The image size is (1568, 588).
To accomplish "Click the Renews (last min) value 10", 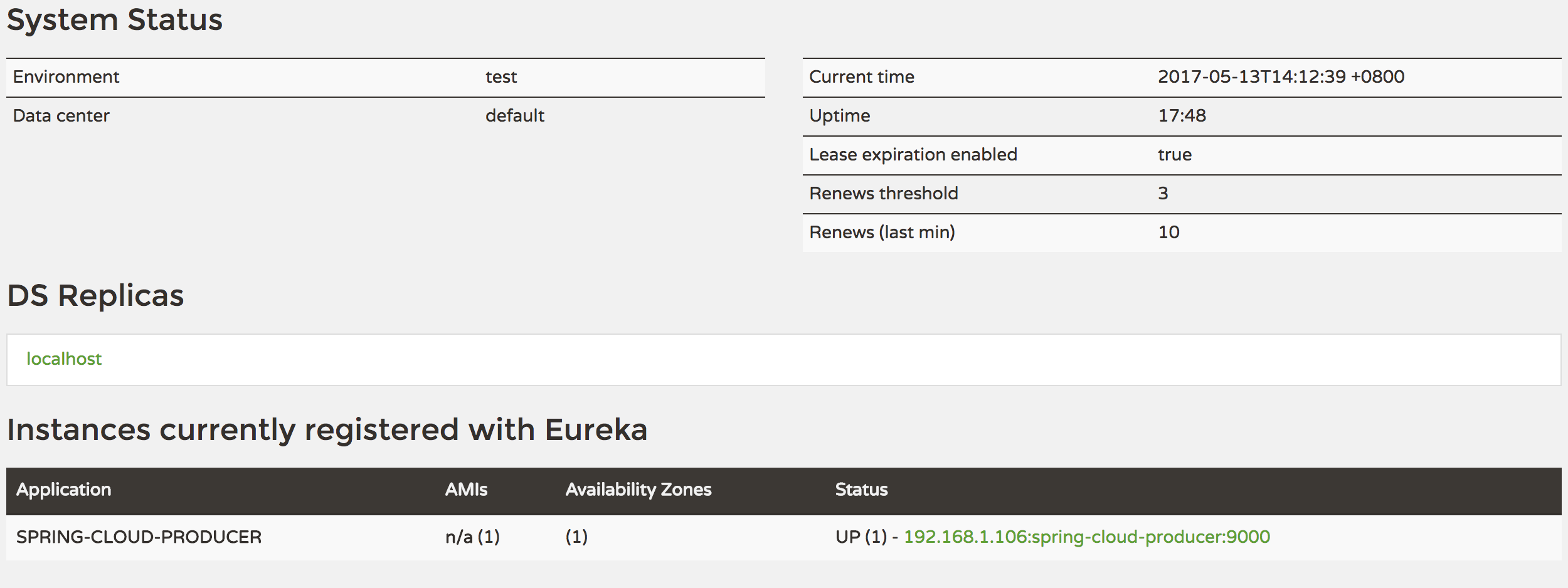I will (1168, 233).
